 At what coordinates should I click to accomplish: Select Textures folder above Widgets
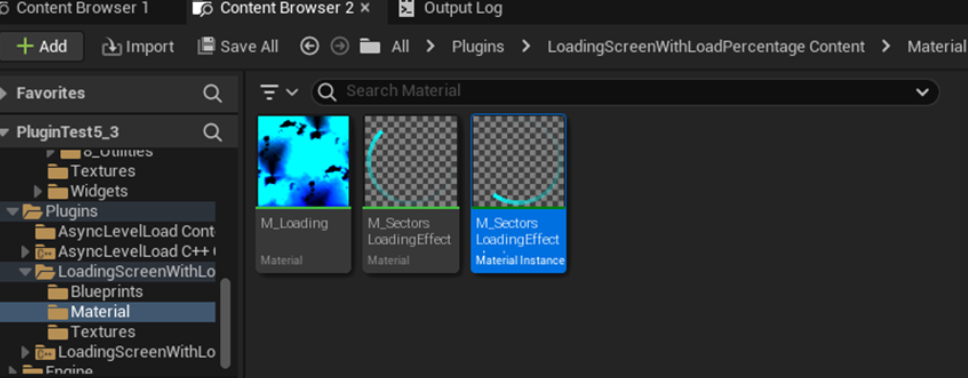[x=102, y=171]
